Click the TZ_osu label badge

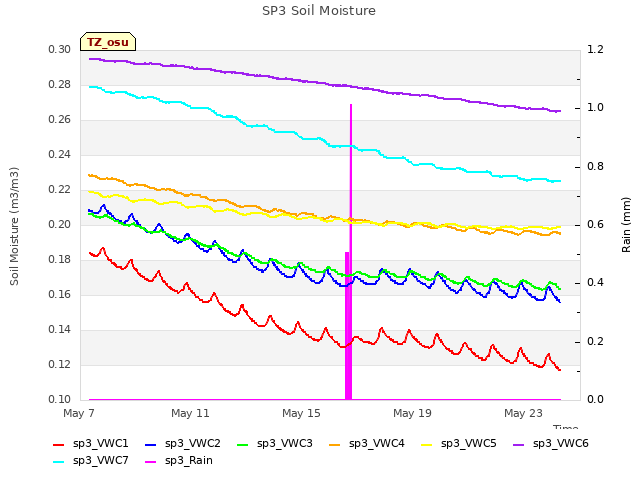(108, 42)
